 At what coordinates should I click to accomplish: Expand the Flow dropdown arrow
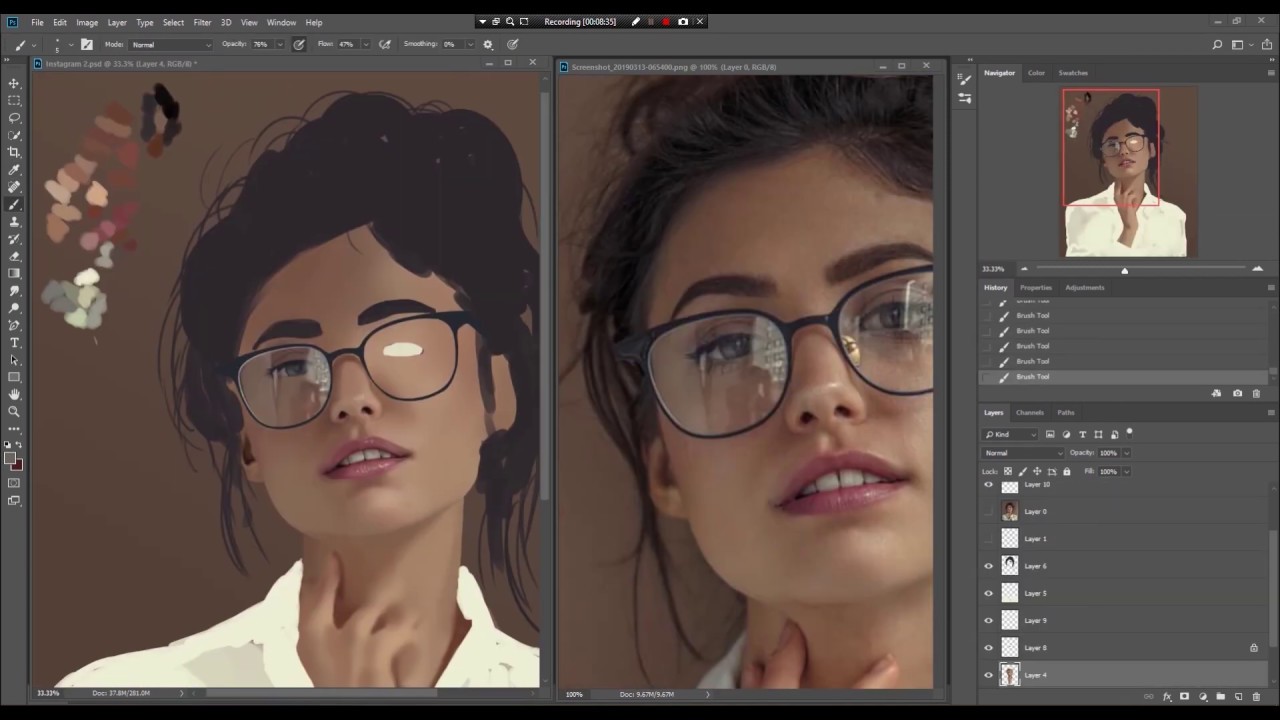click(365, 44)
